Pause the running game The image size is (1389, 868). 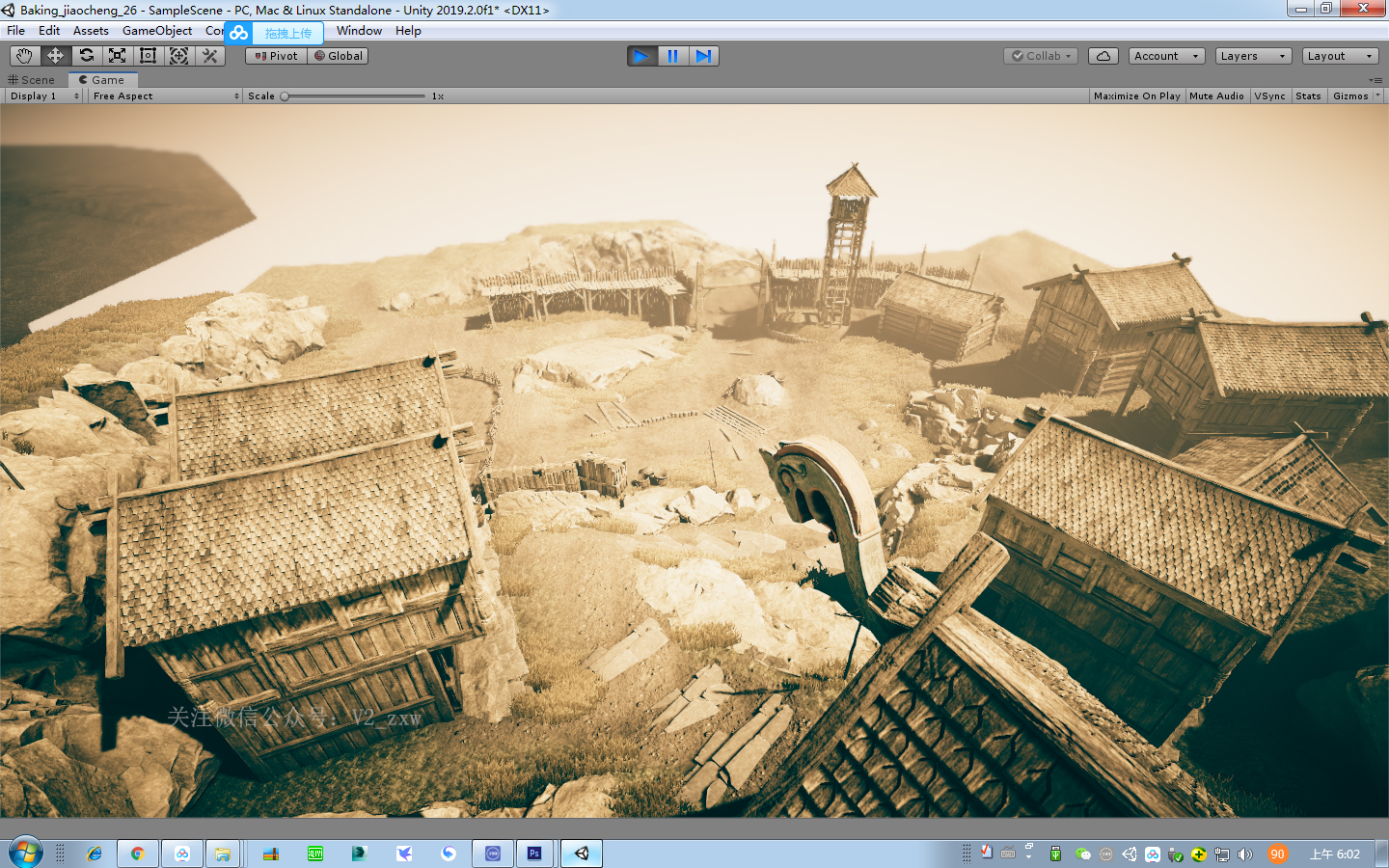pyautogui.click(x=672, y=56)
